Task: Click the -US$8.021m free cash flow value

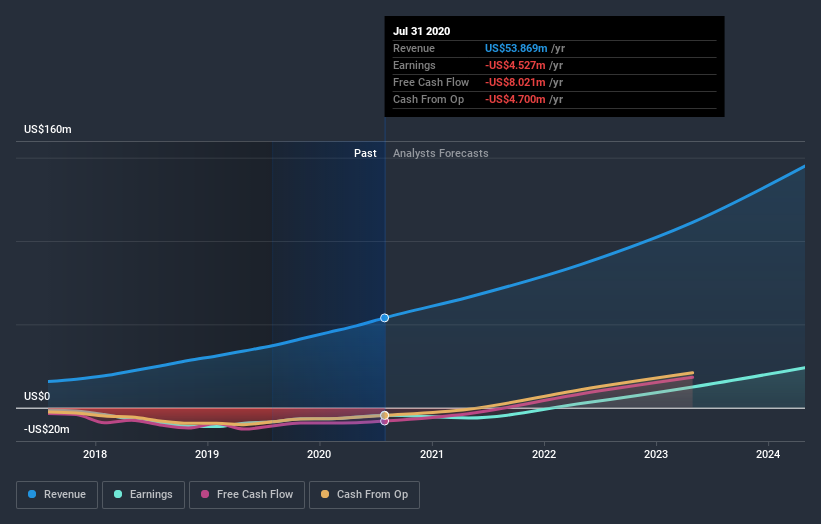Action: 515,82
